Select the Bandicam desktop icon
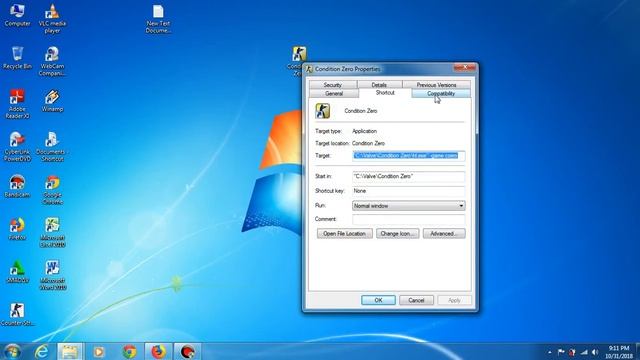The height and width of the screenshot is (360, 640). tap(17, 187)
